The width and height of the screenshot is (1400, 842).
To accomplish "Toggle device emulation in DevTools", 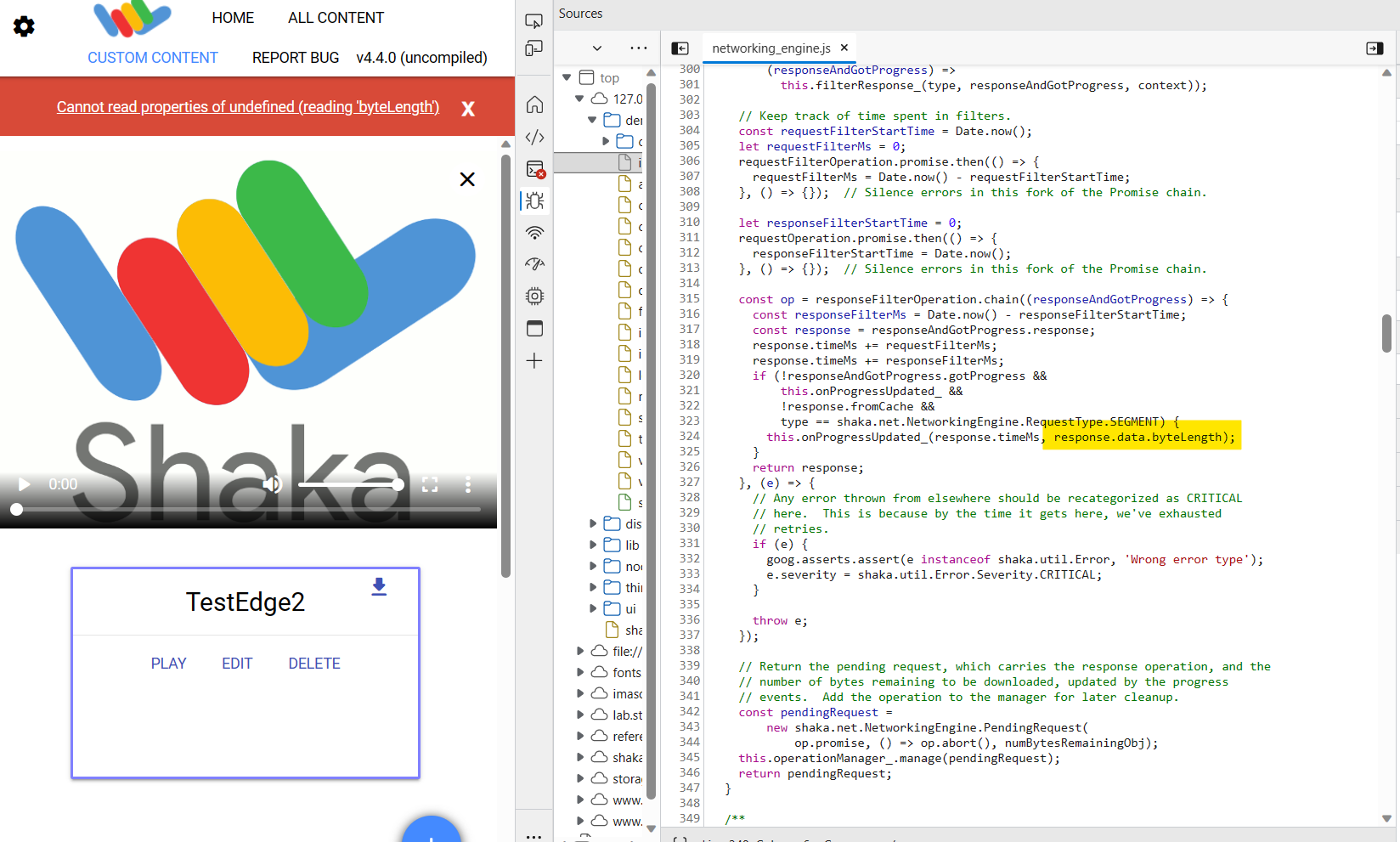I will coord(534,48).
